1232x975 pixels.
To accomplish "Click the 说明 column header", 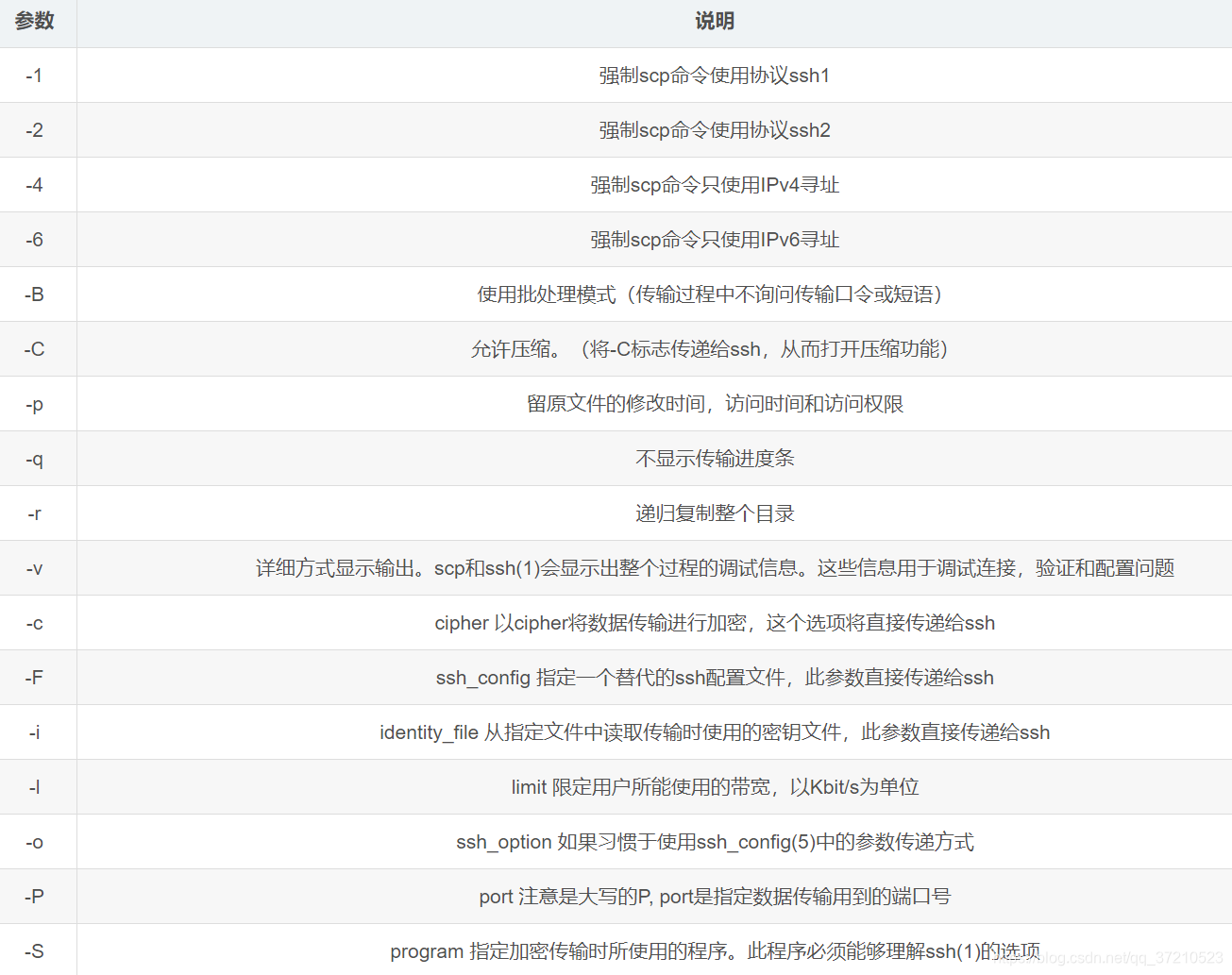I will [x=715, y=21].
